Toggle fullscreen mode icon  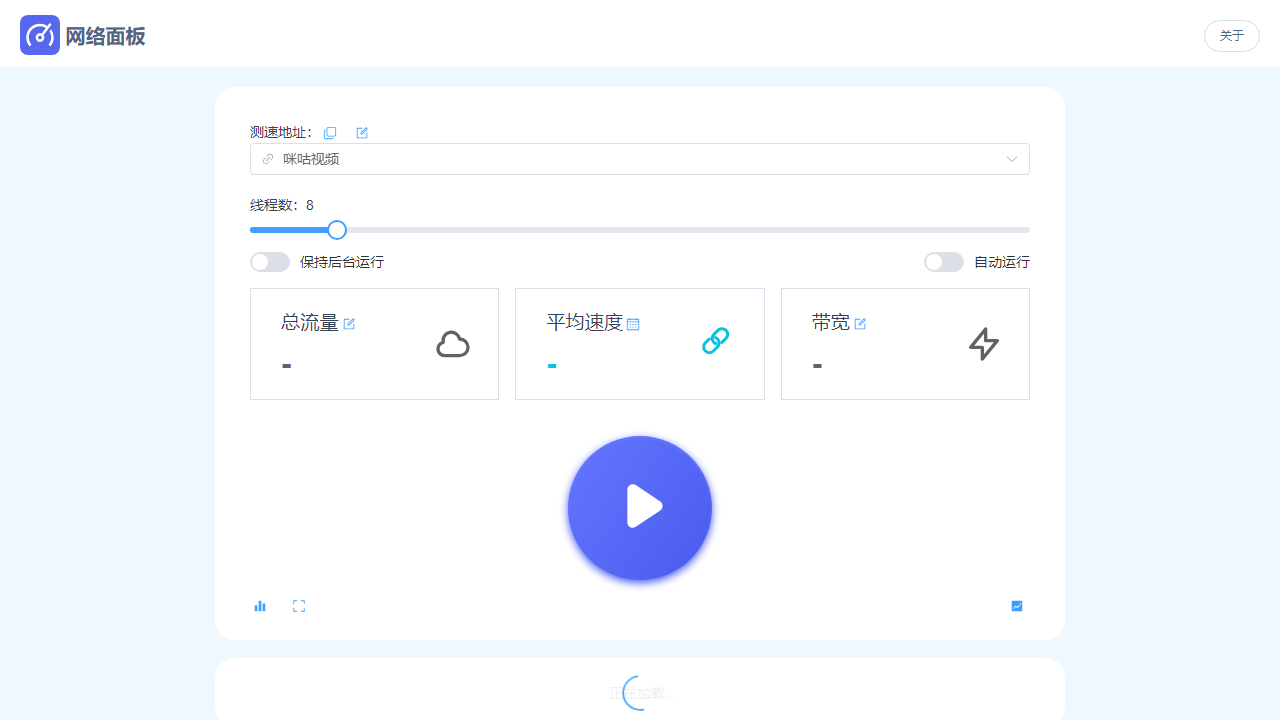(299, 606)
